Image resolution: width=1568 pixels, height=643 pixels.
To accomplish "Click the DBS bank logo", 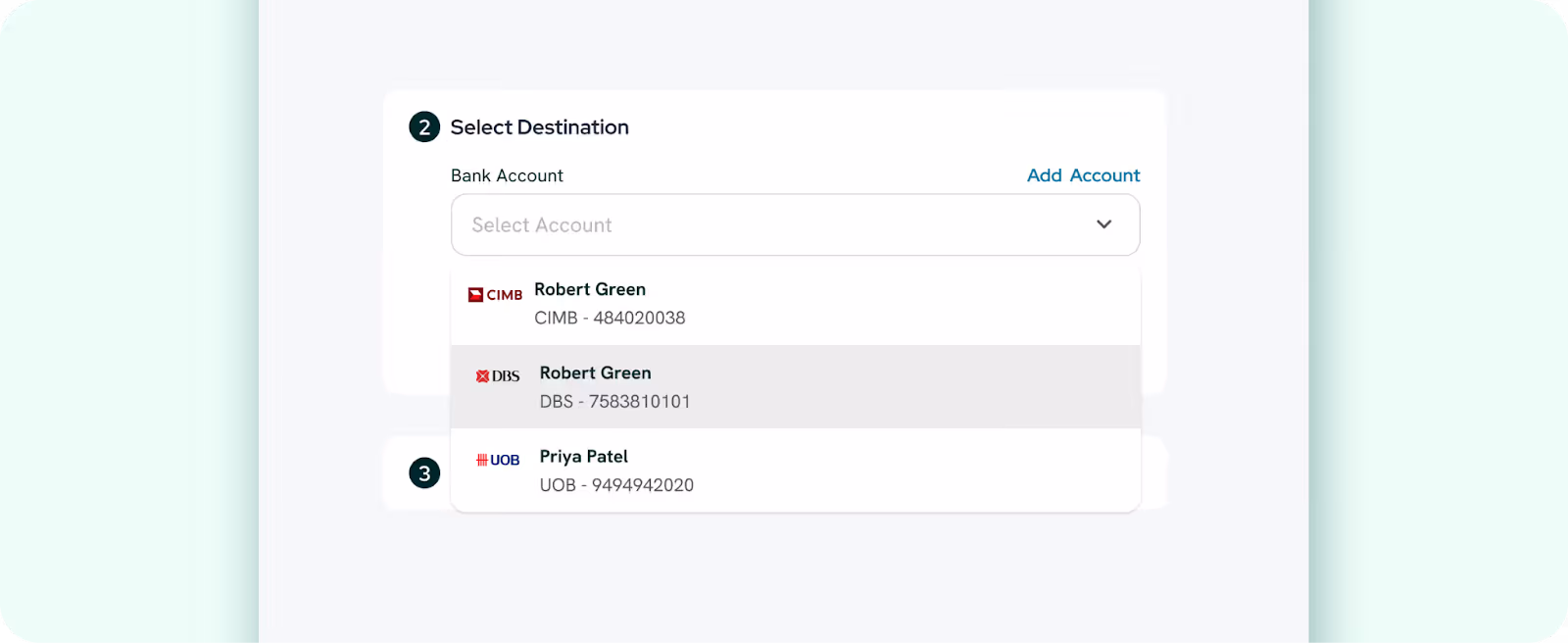I will (x=498, y=376).
